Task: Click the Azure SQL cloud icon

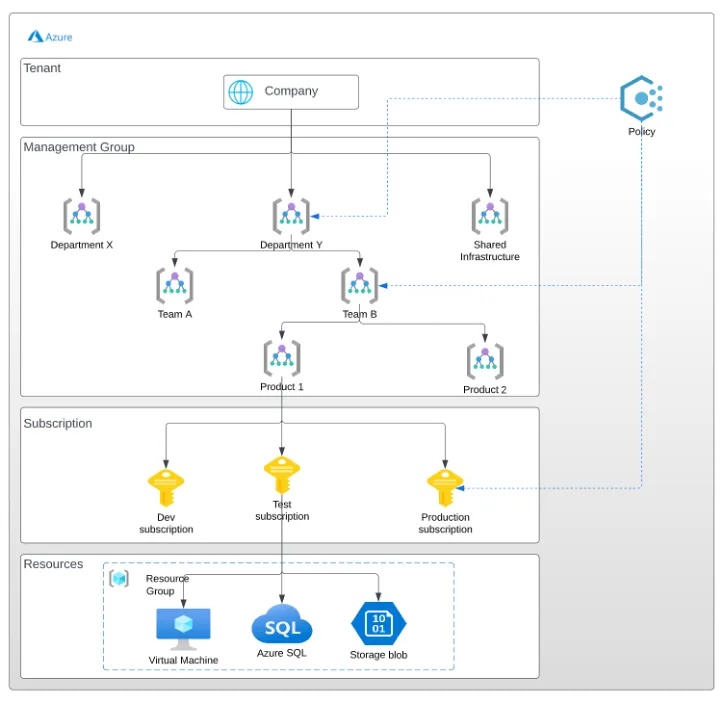Action: point(282,624)
